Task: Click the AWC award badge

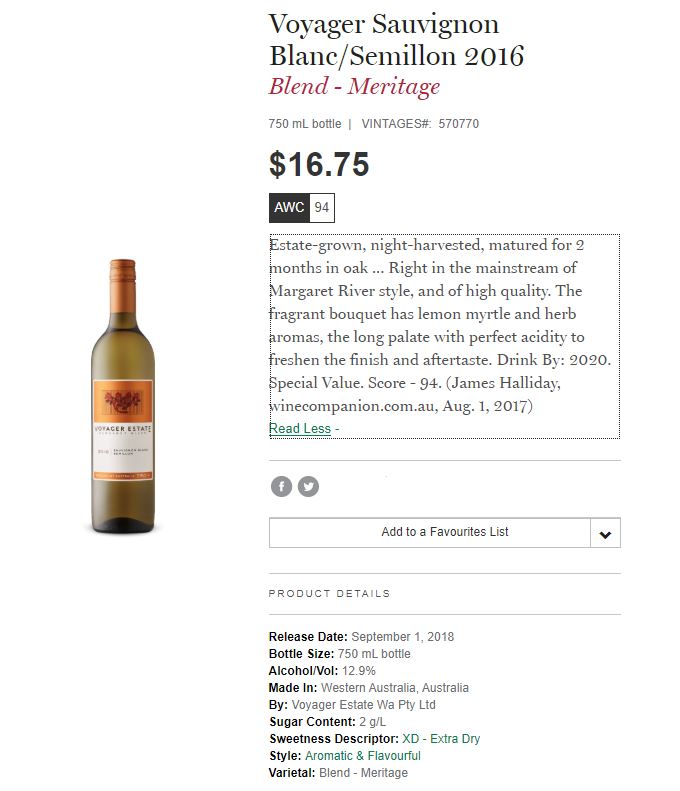Action: point(289,208)
